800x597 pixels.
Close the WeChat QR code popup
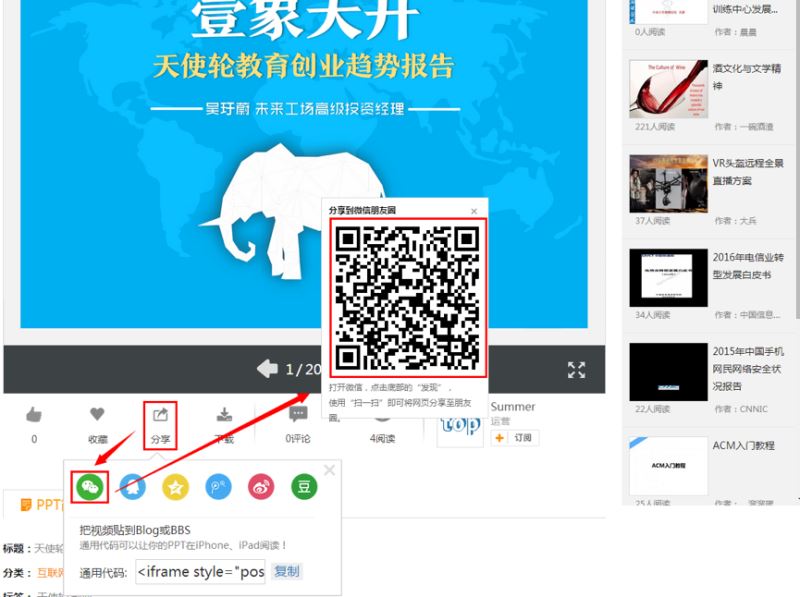click(x=474, y=211)
